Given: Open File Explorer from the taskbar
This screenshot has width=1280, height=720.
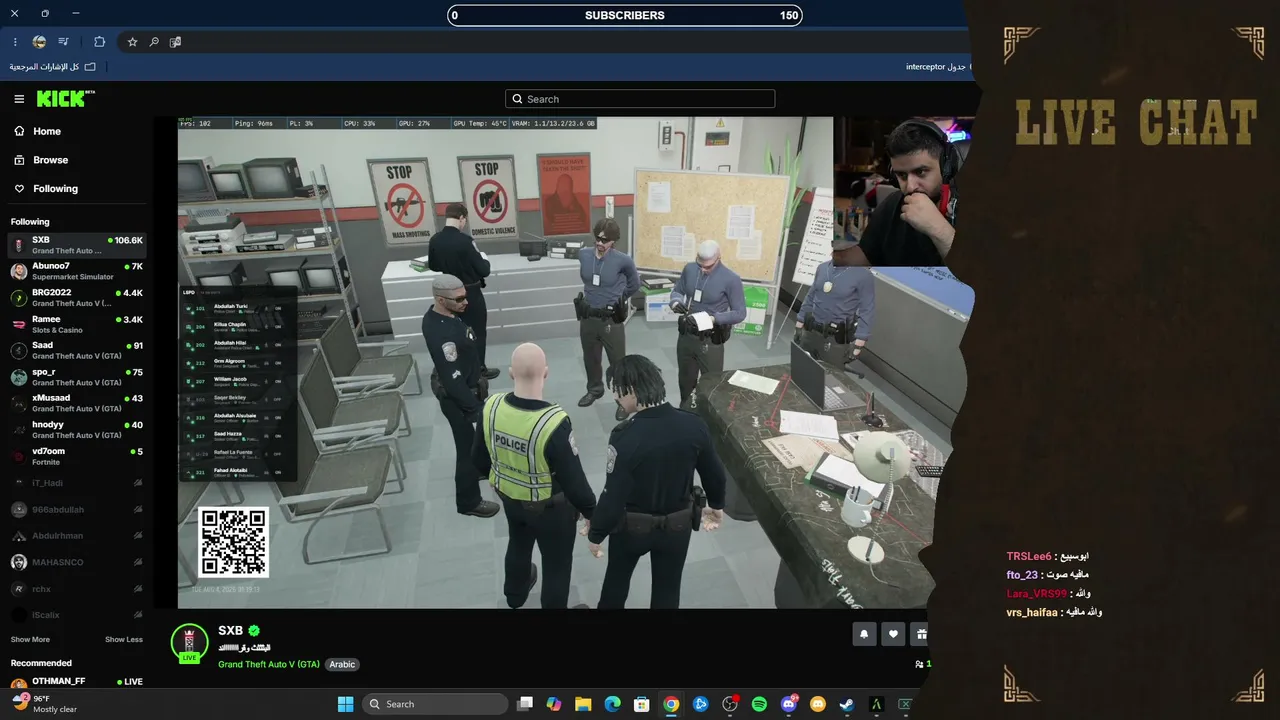Looking at the screenshot, I should pos(583,704).
